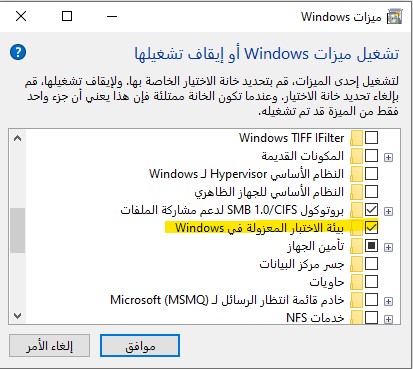The height and width of the screenshot is (369, 413).
Task: Click the folder icon next to تأمين الجهاز
Action: pyautogui.click(x=356, y=246)
